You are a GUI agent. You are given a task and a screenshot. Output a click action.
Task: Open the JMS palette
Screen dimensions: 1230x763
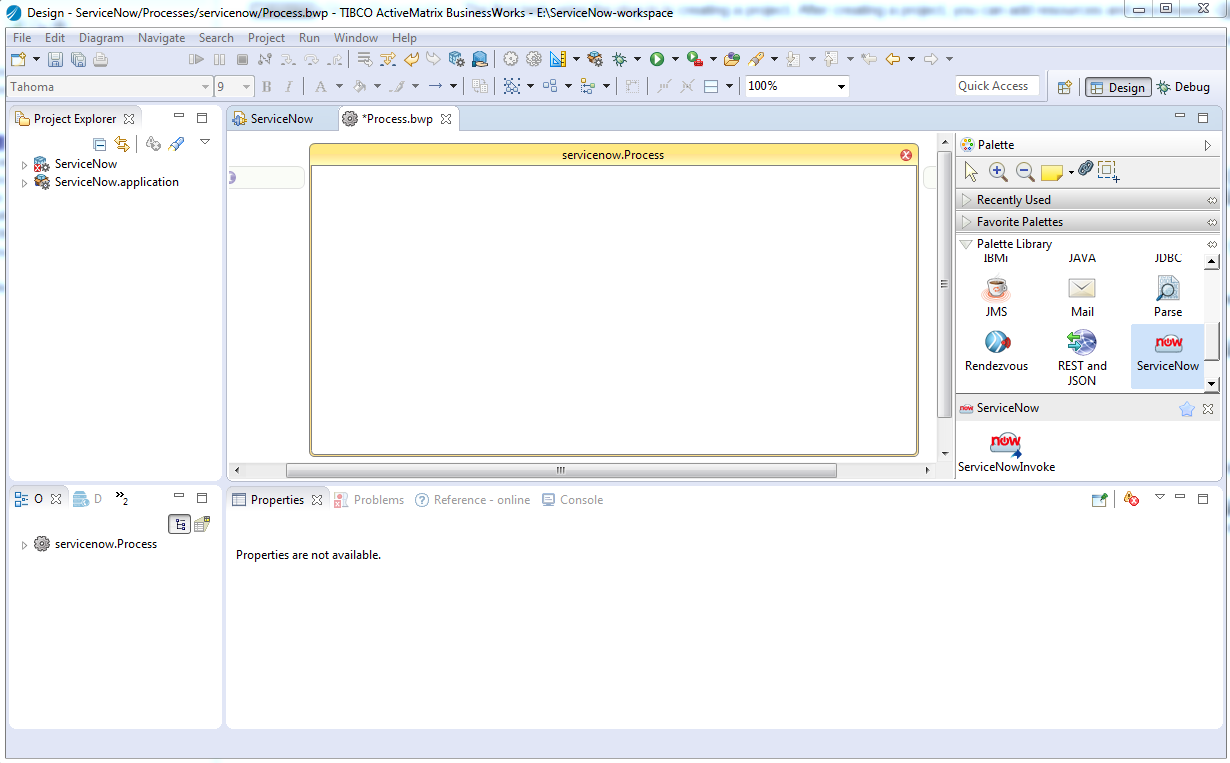996,297
